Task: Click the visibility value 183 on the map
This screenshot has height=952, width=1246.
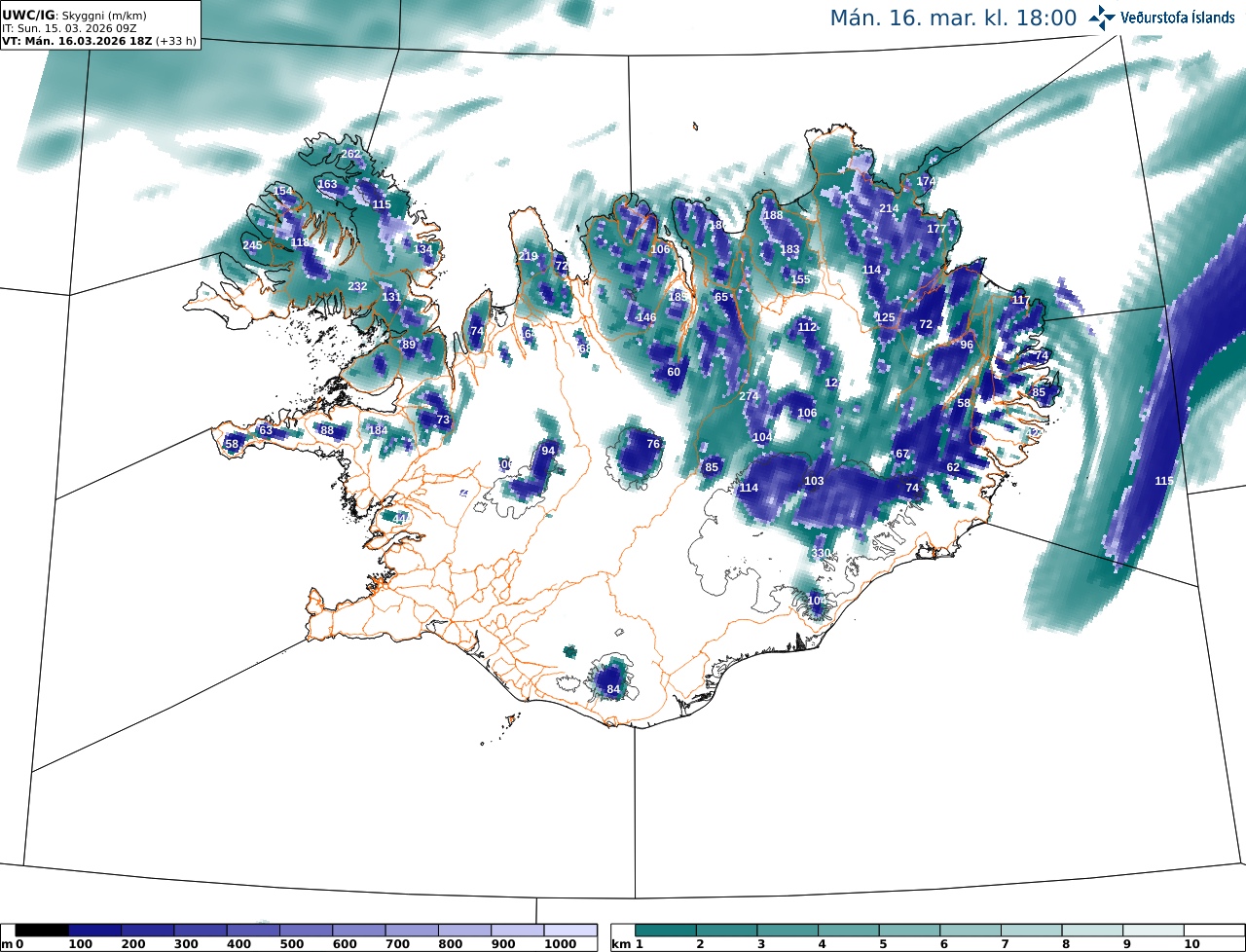Action: (789, 249)
